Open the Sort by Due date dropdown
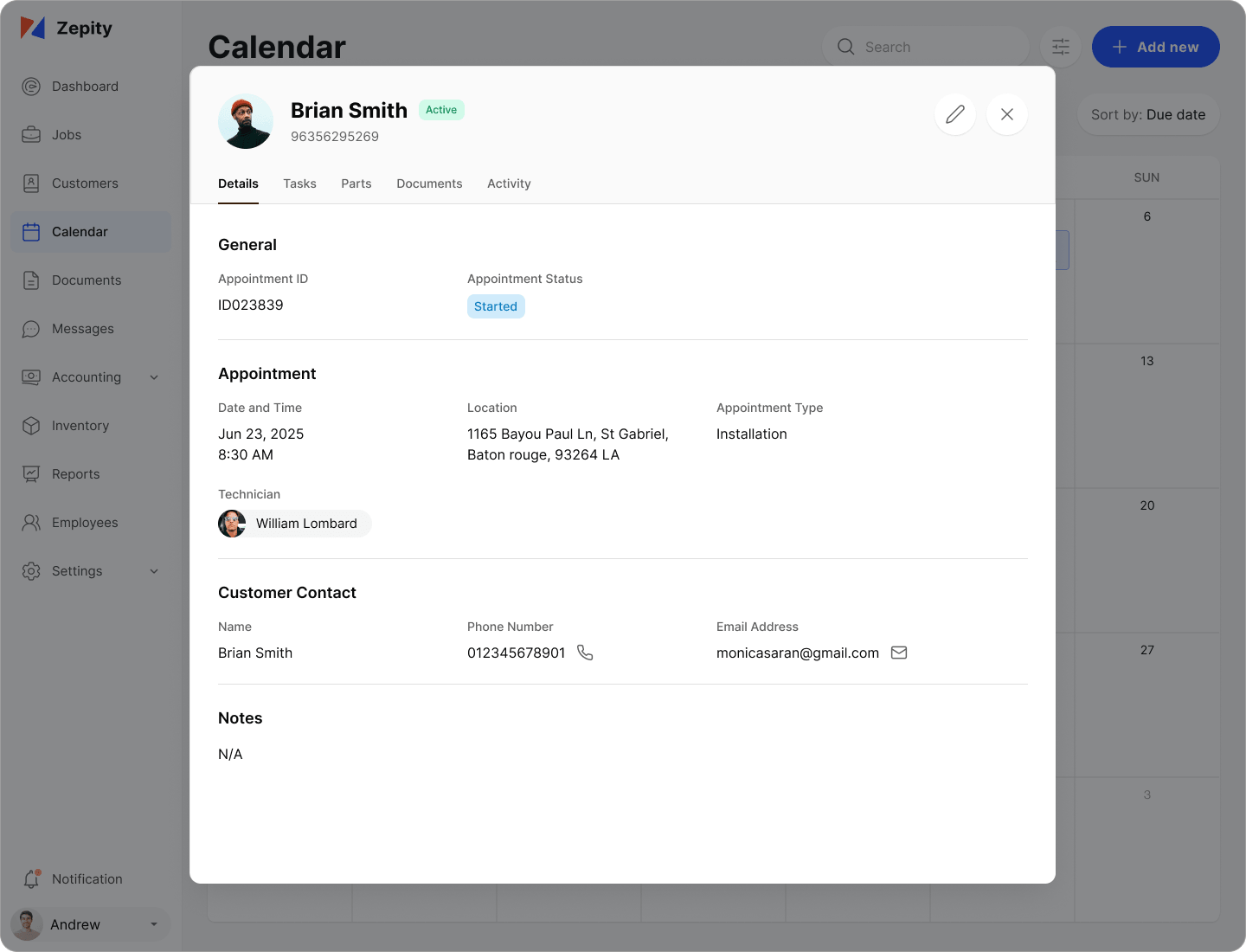1246x952 pixels. (1147, 114)
